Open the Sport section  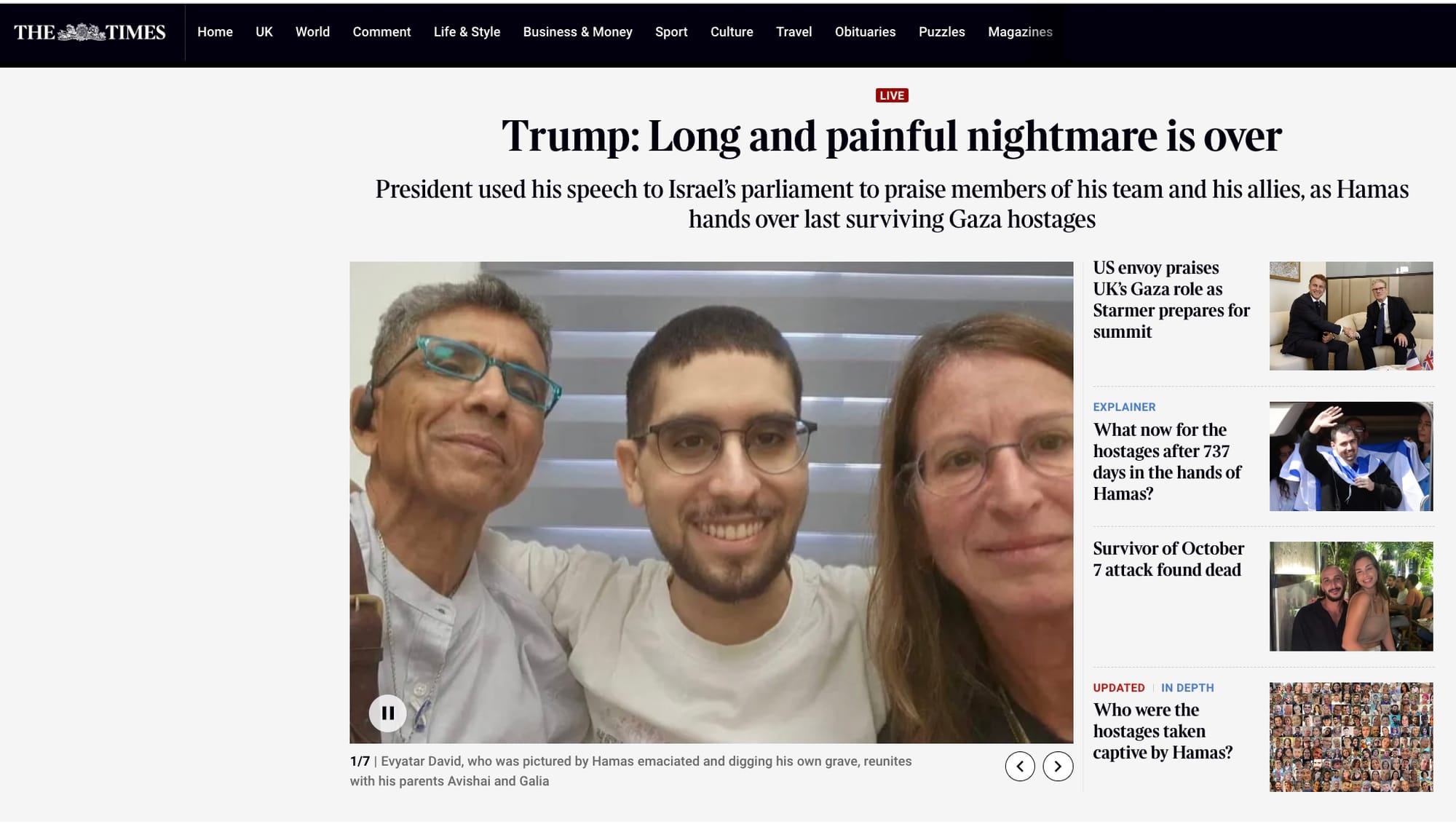[671, 32]
